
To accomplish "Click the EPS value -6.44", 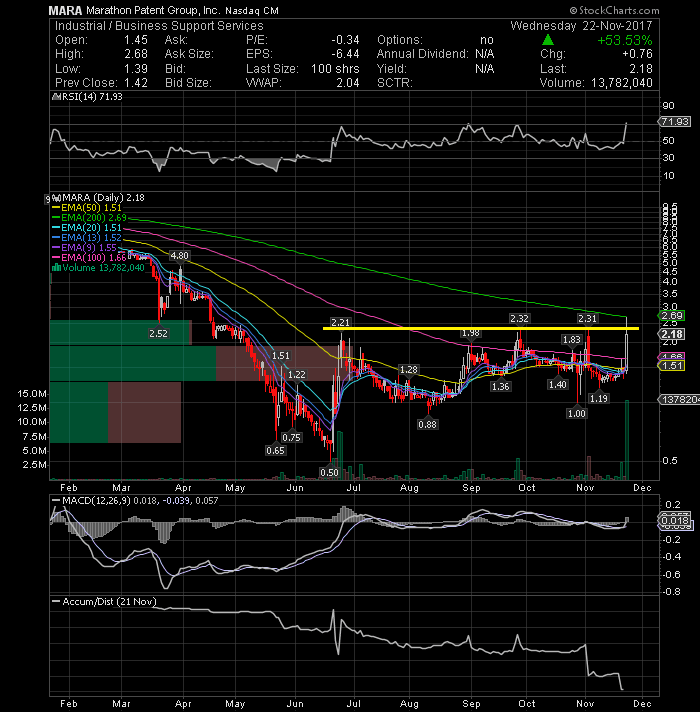I will click(345, 54).
